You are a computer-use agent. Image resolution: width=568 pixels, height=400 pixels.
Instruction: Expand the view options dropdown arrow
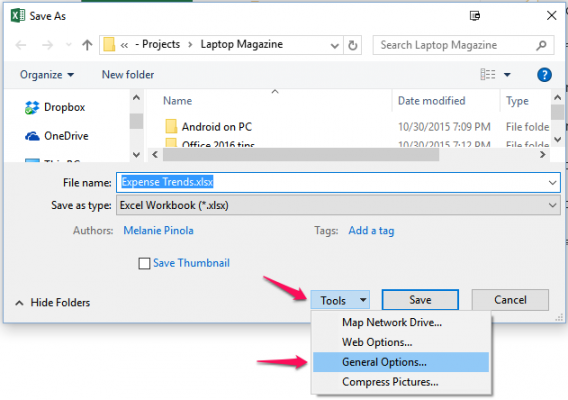click(507, 75)
